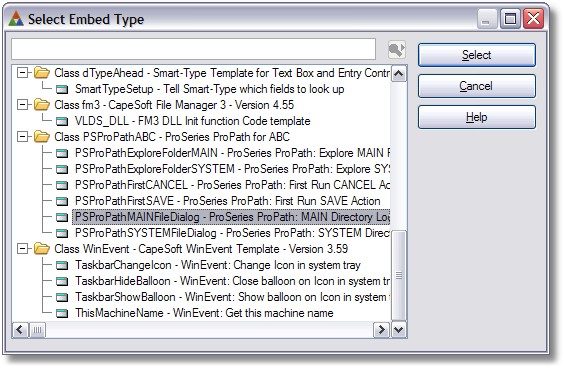Select PSProPathFirstCANCEL entry
The image size is (564, 369).
pyautogui.click(x=232, y=185)
